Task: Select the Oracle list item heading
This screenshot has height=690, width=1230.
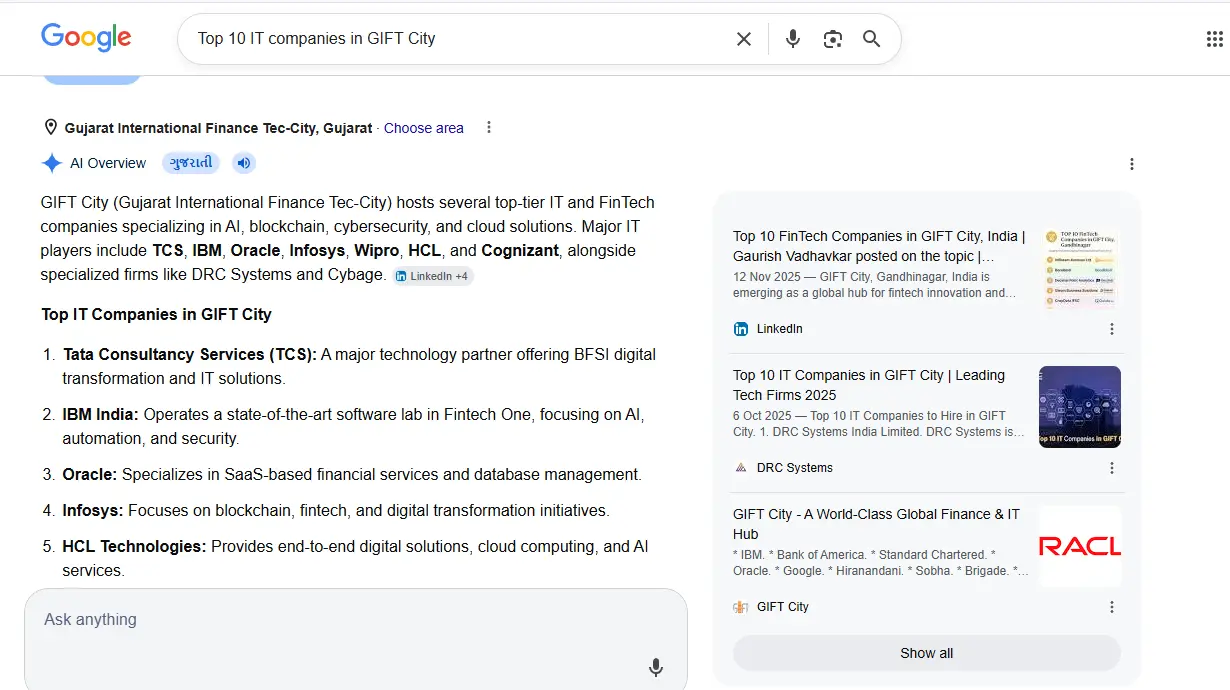Action: click(x=90, y=474)
